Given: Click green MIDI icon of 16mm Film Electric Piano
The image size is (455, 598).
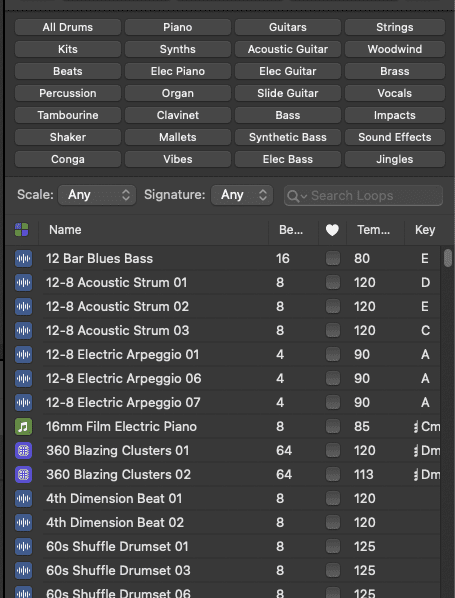Looking at the screenshot, I should coord(23,426).
